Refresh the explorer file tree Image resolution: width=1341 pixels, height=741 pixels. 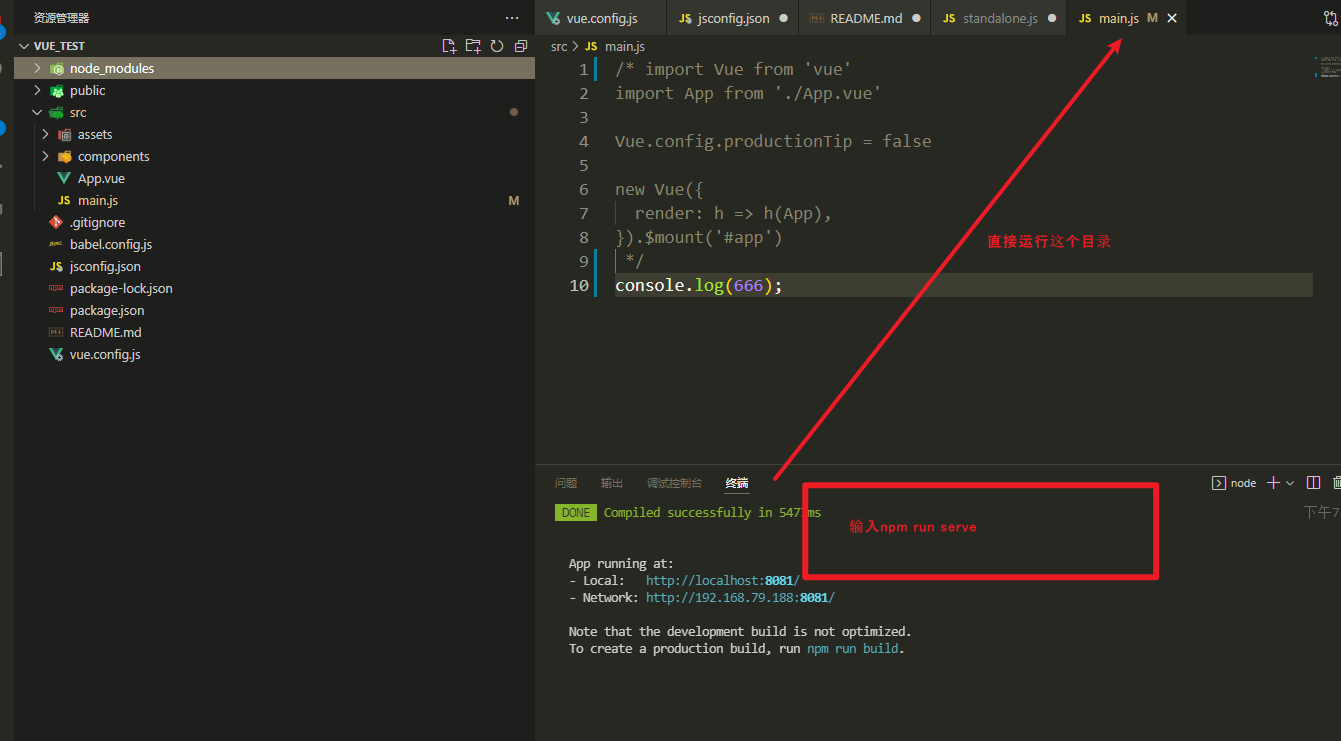pyautogui.click(x=497, y=46)
